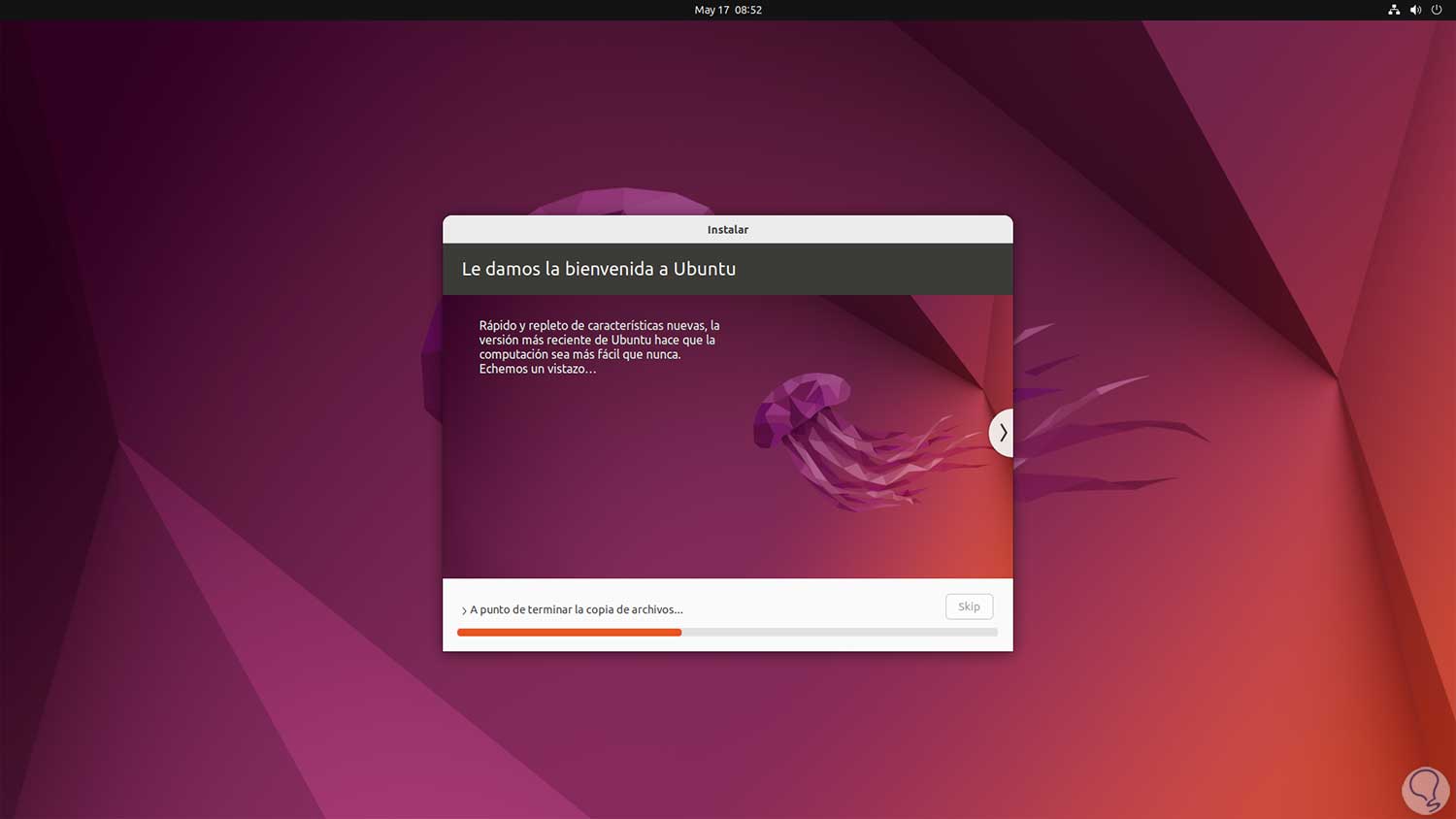Click the 'Rápido y repleto de características' slide text
1456x819 pixels.
tap(599, 346)
